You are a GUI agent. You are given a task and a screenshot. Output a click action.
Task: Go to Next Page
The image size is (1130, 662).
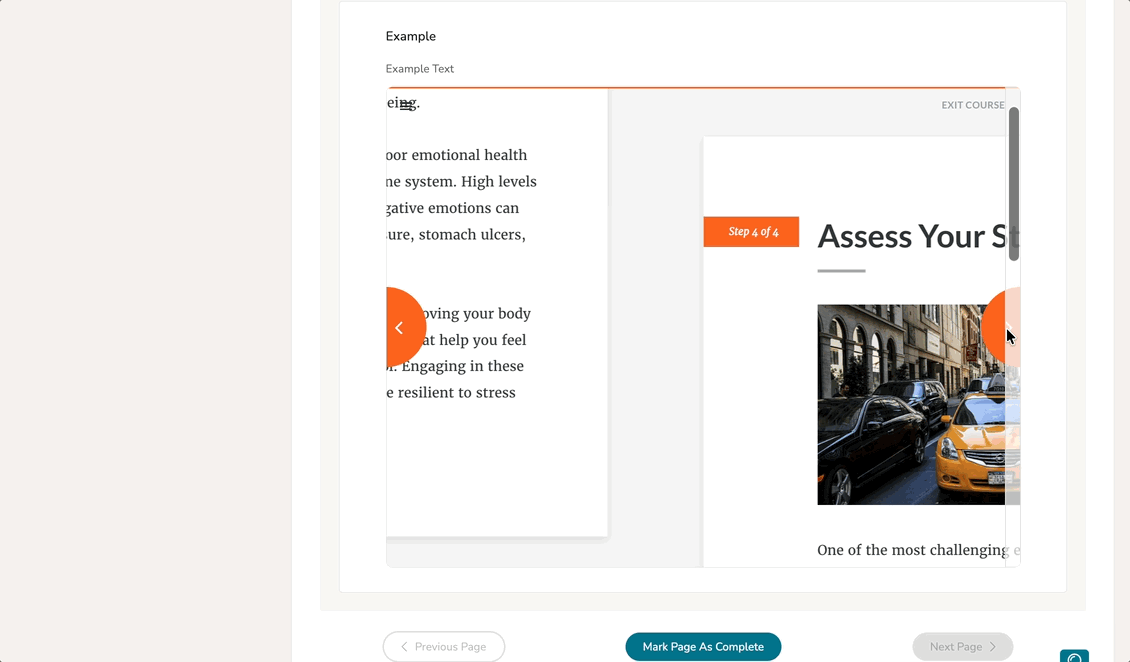(x=962, y=647)
